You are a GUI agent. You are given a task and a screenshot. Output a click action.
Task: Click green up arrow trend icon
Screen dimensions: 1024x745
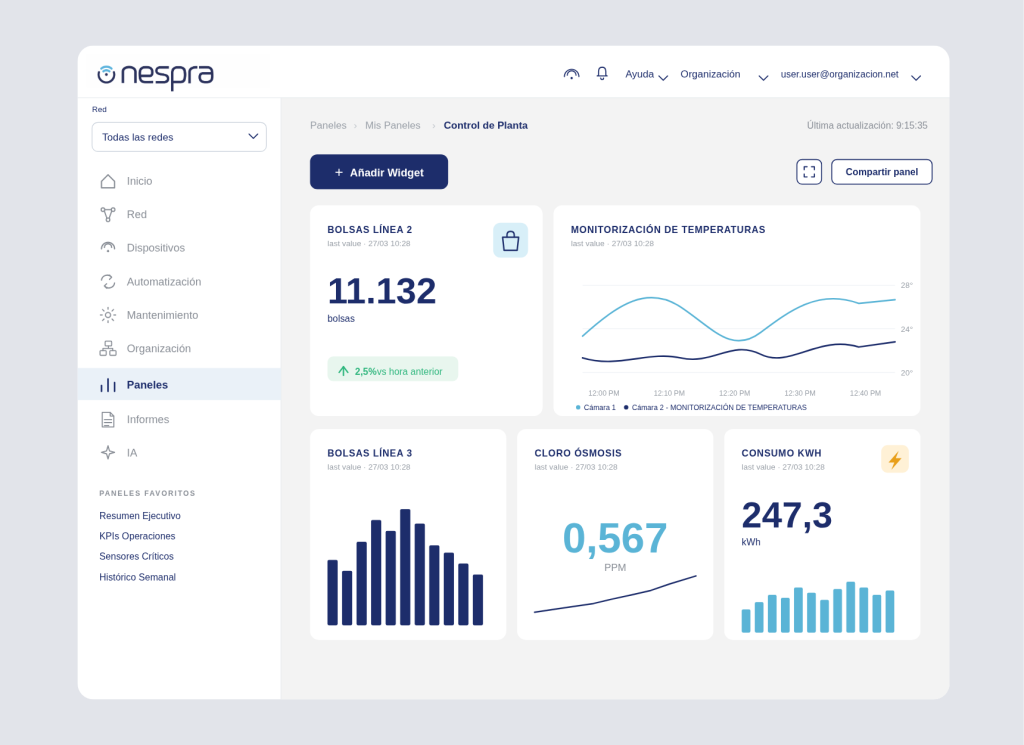(x=344, y=371)
